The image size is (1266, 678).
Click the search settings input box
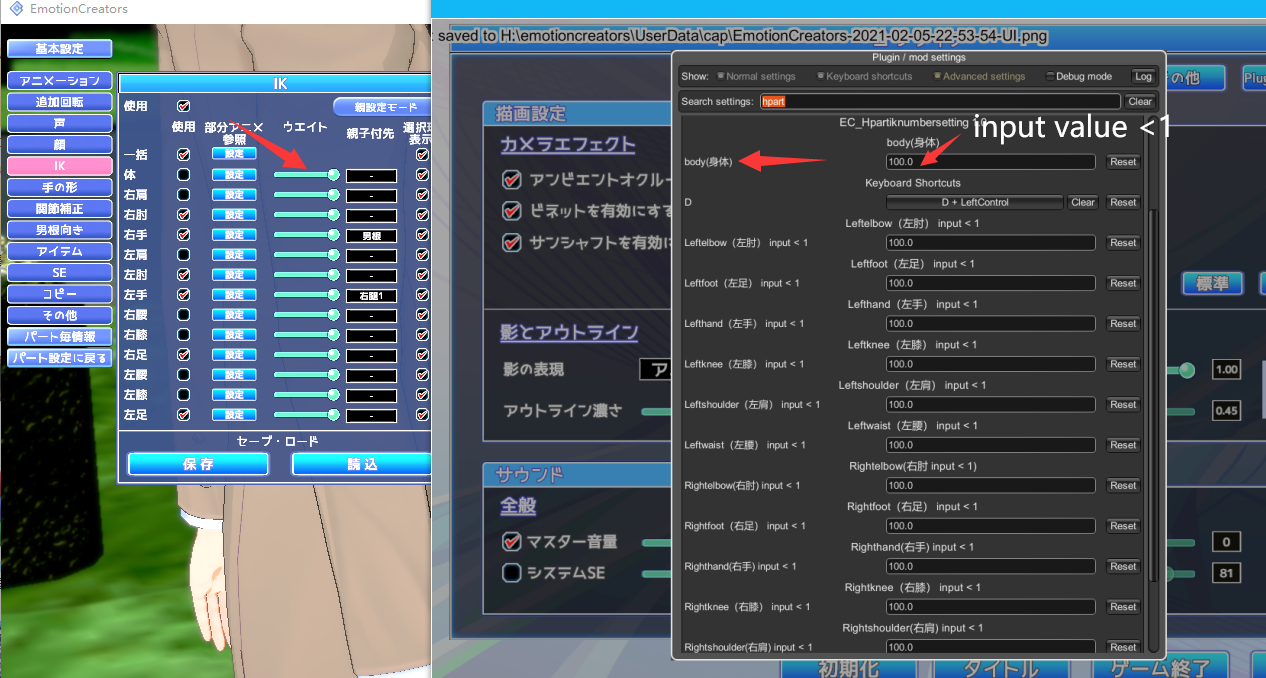pos(940,102)
